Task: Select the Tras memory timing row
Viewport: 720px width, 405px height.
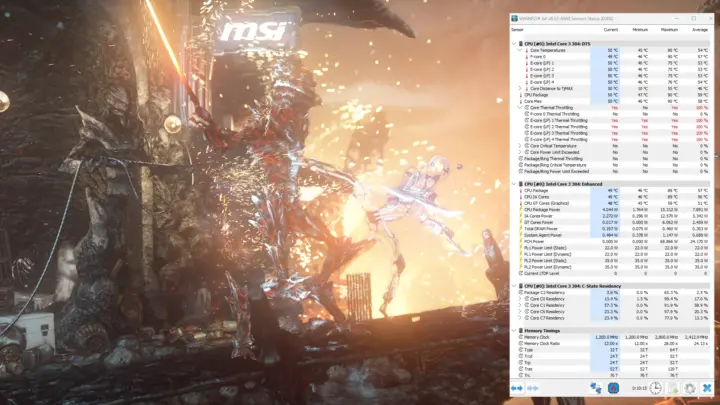Action: [613, 369]
